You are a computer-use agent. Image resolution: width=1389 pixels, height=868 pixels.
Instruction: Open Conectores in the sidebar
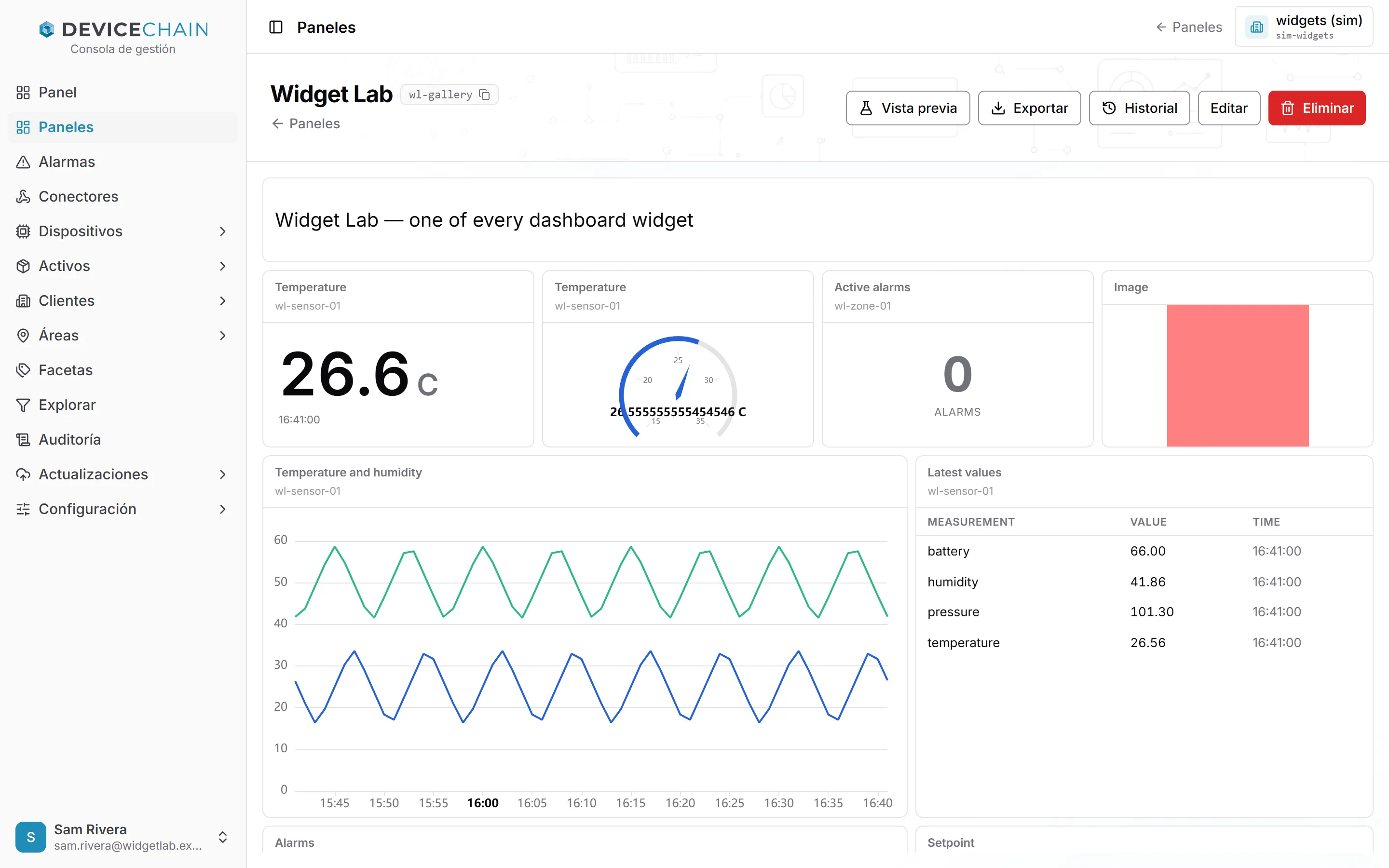[x=123, y=196]
